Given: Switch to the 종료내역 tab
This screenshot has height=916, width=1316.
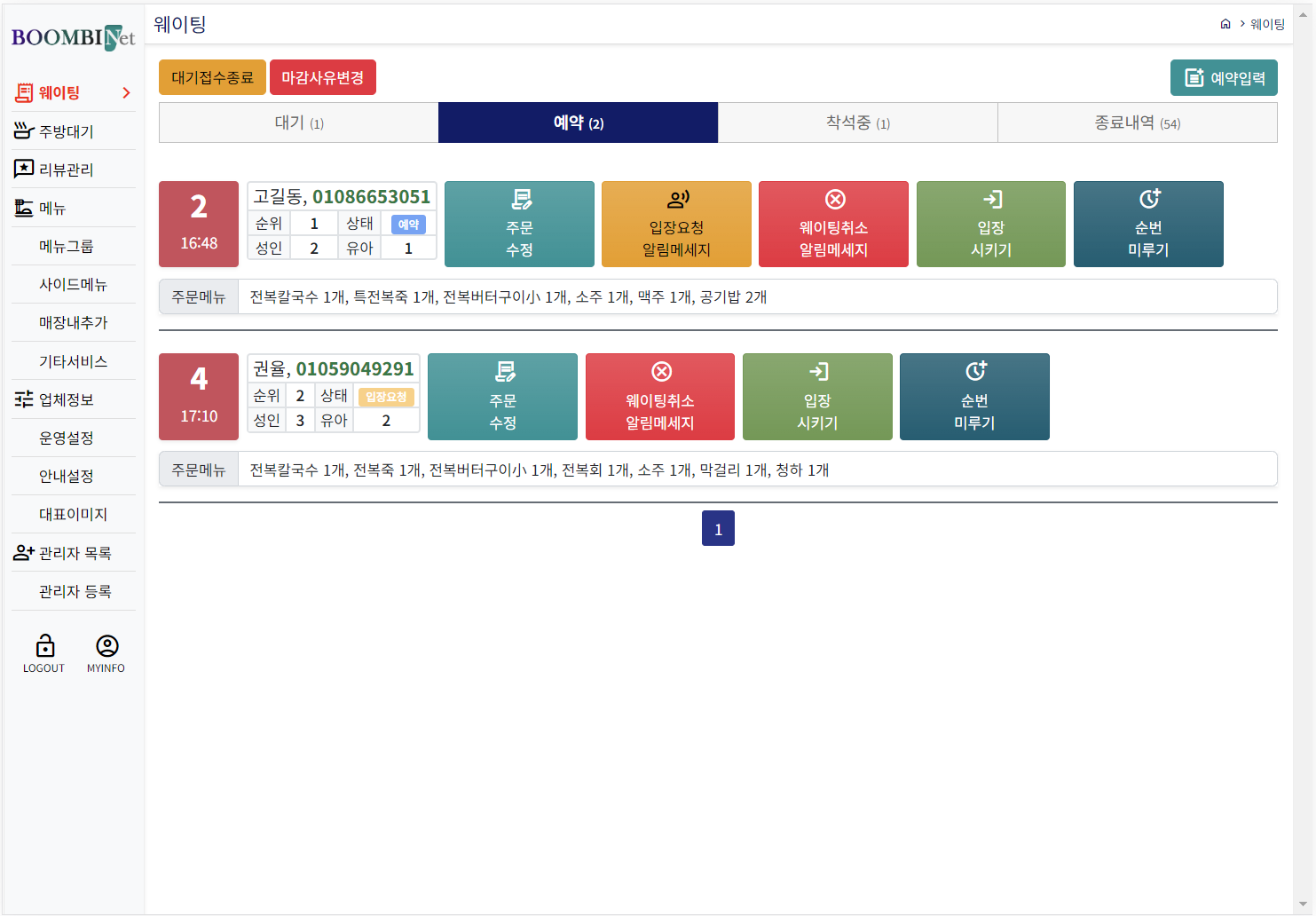Looking at the screenshot, I should (1137, 122).
